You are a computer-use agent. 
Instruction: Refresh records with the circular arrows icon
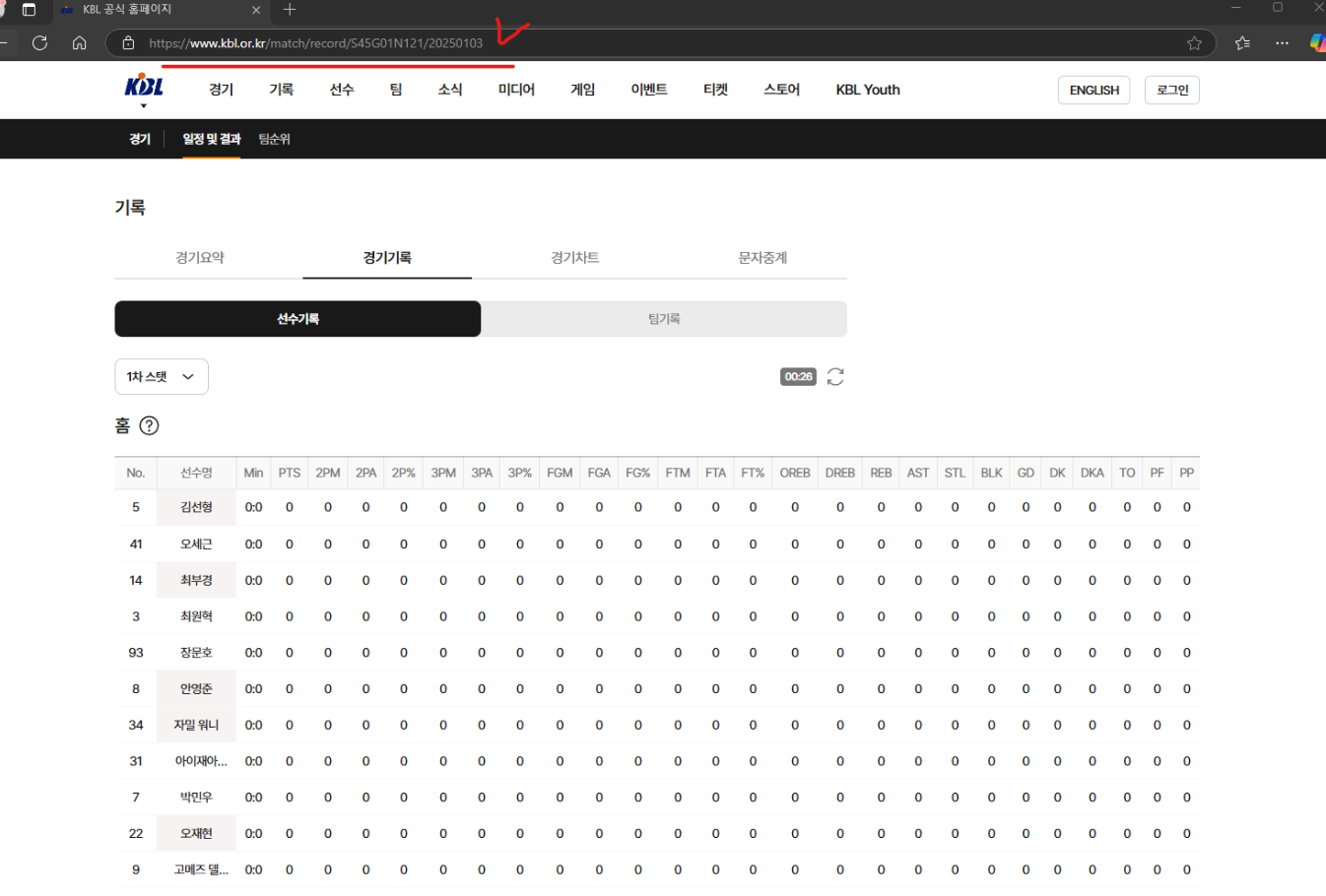coord(835,376)
